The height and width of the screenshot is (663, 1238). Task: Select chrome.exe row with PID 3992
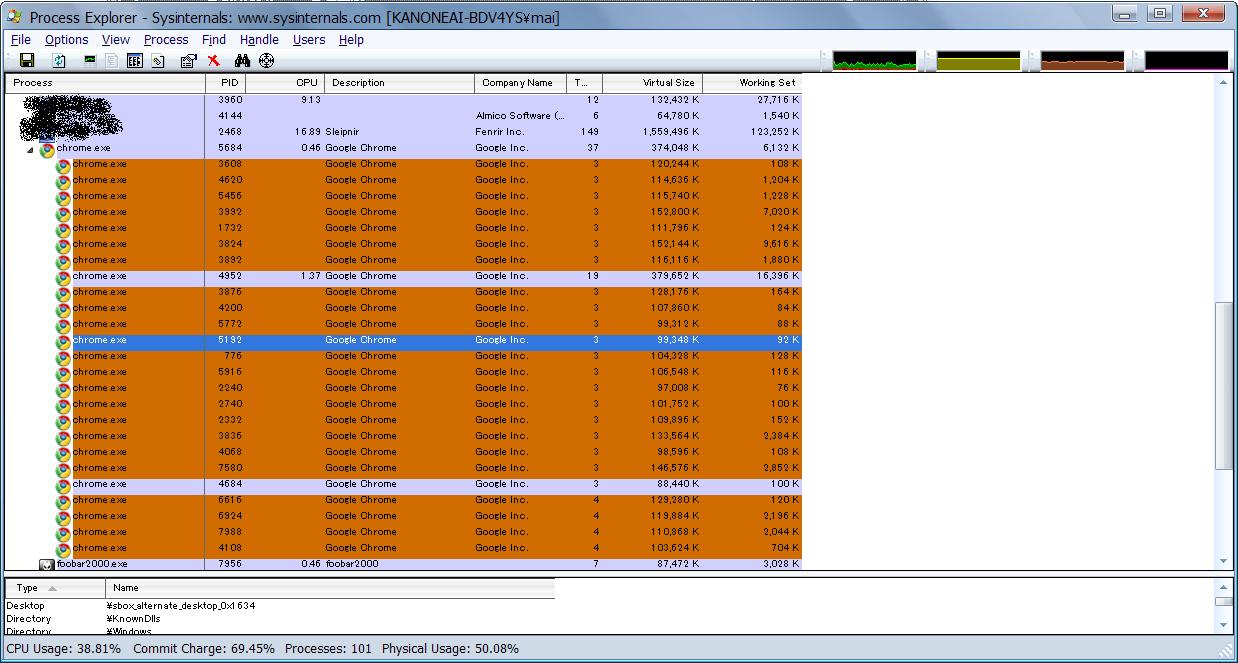403,212
